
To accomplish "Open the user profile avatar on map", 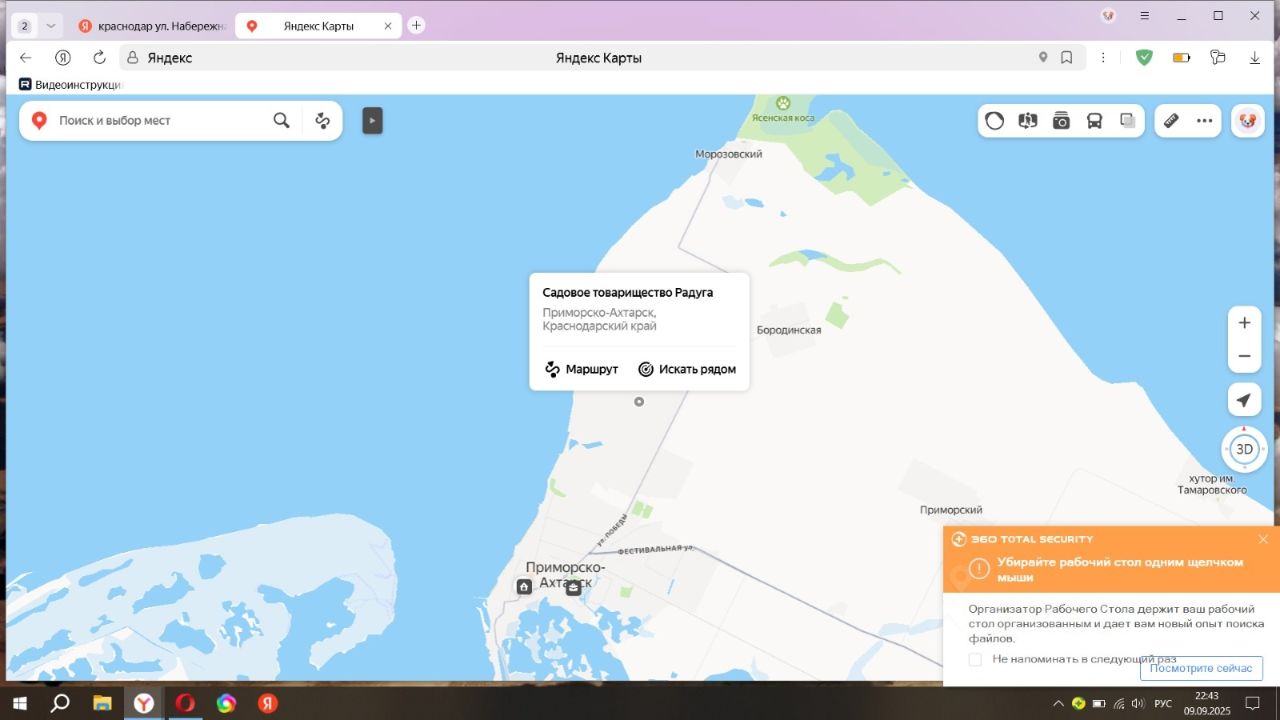I will [1248, 121].
